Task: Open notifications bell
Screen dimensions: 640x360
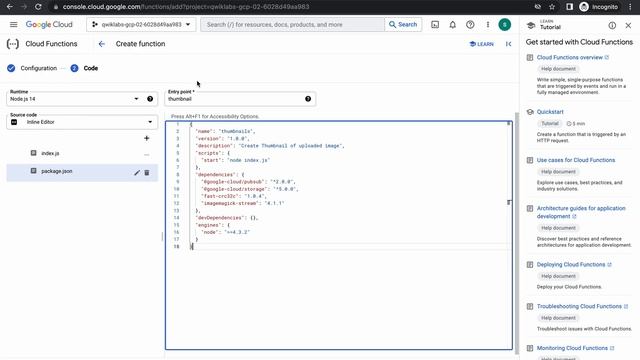Action: coord(453,24)
